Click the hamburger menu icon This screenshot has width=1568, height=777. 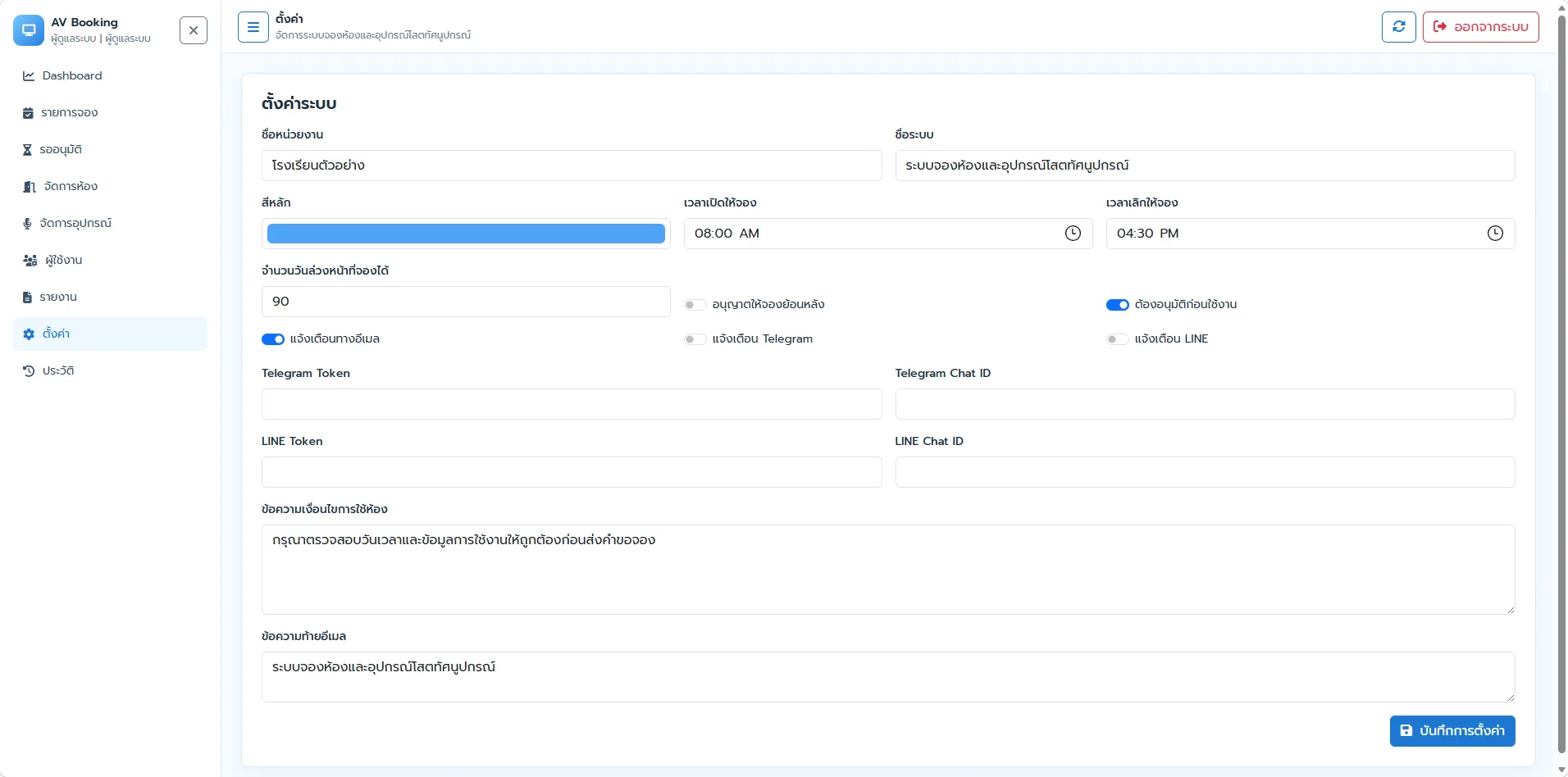pos(253,27)
